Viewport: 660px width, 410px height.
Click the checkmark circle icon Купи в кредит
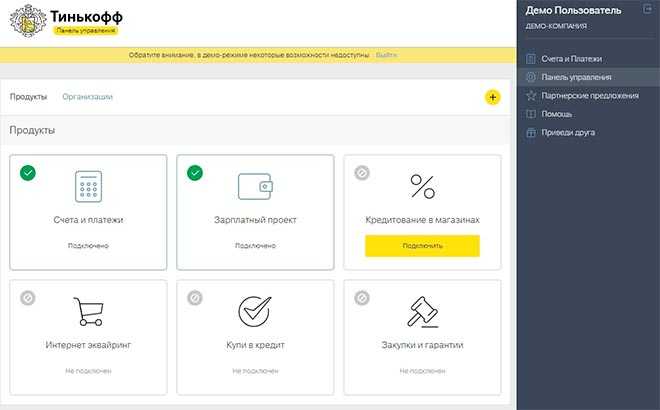(x=255, y=311)
